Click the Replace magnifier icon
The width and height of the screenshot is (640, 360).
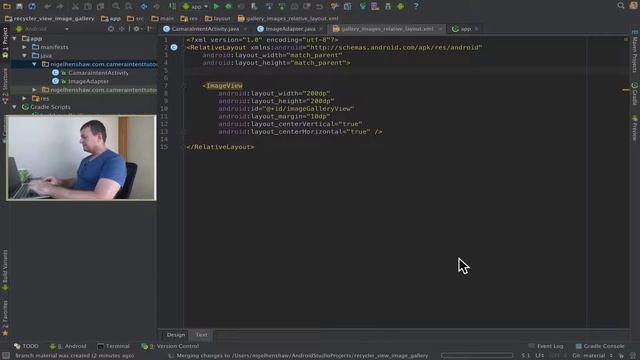coord(128,7)
